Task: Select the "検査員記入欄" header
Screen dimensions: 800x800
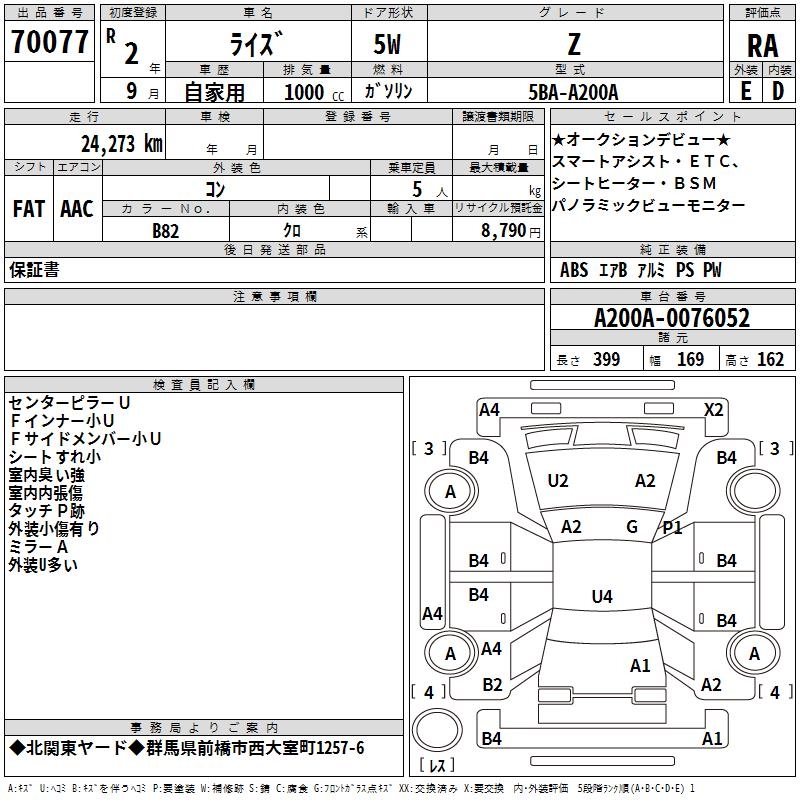Action: 204,385
